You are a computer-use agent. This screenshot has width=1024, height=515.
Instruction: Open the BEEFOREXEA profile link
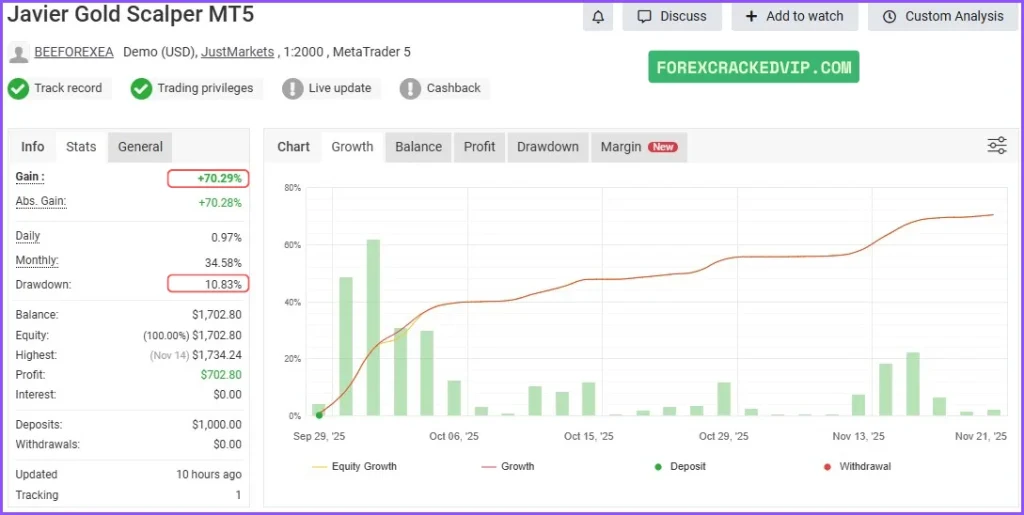74,52
